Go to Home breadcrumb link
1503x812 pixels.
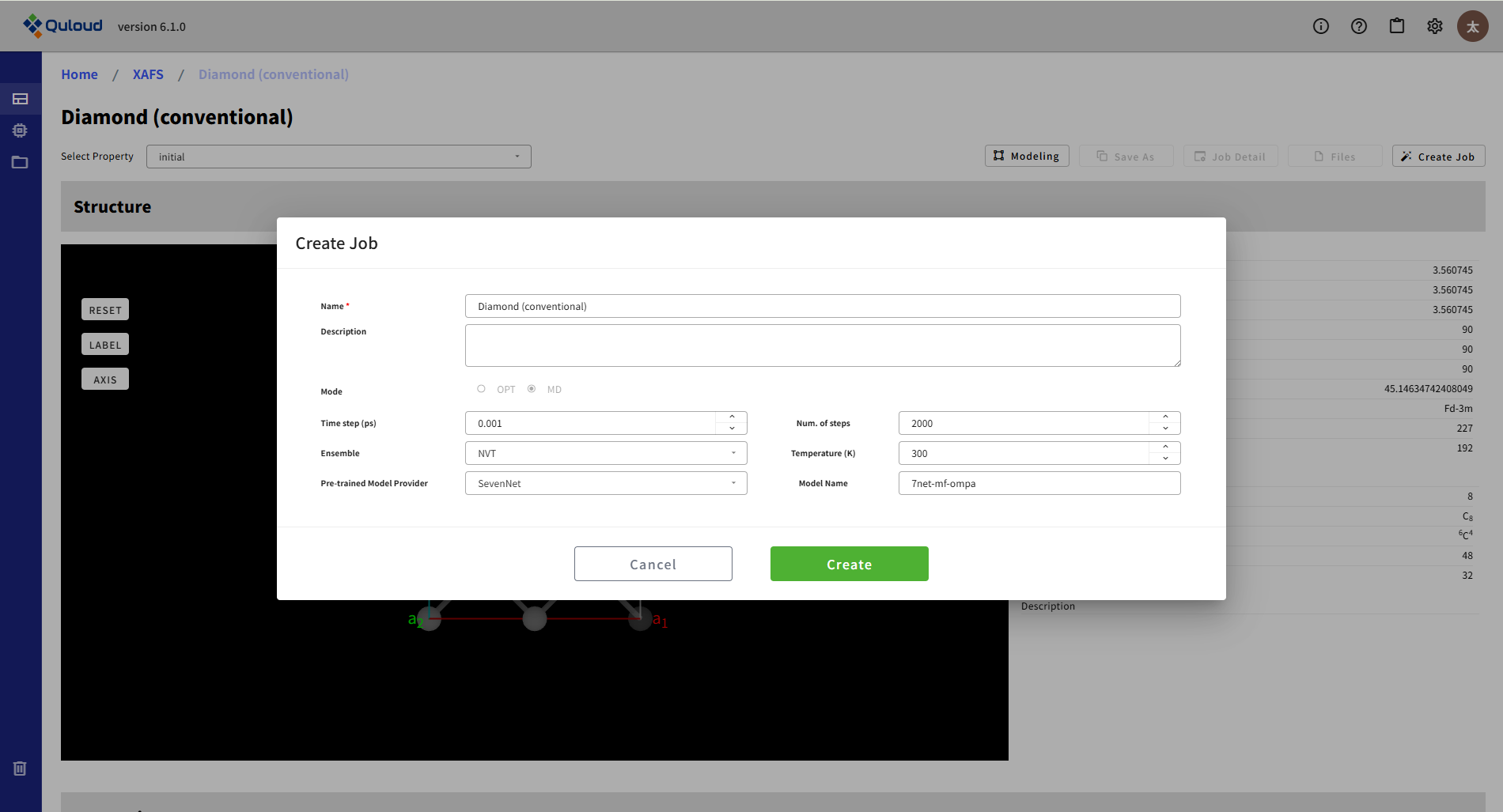pos(79,74)
